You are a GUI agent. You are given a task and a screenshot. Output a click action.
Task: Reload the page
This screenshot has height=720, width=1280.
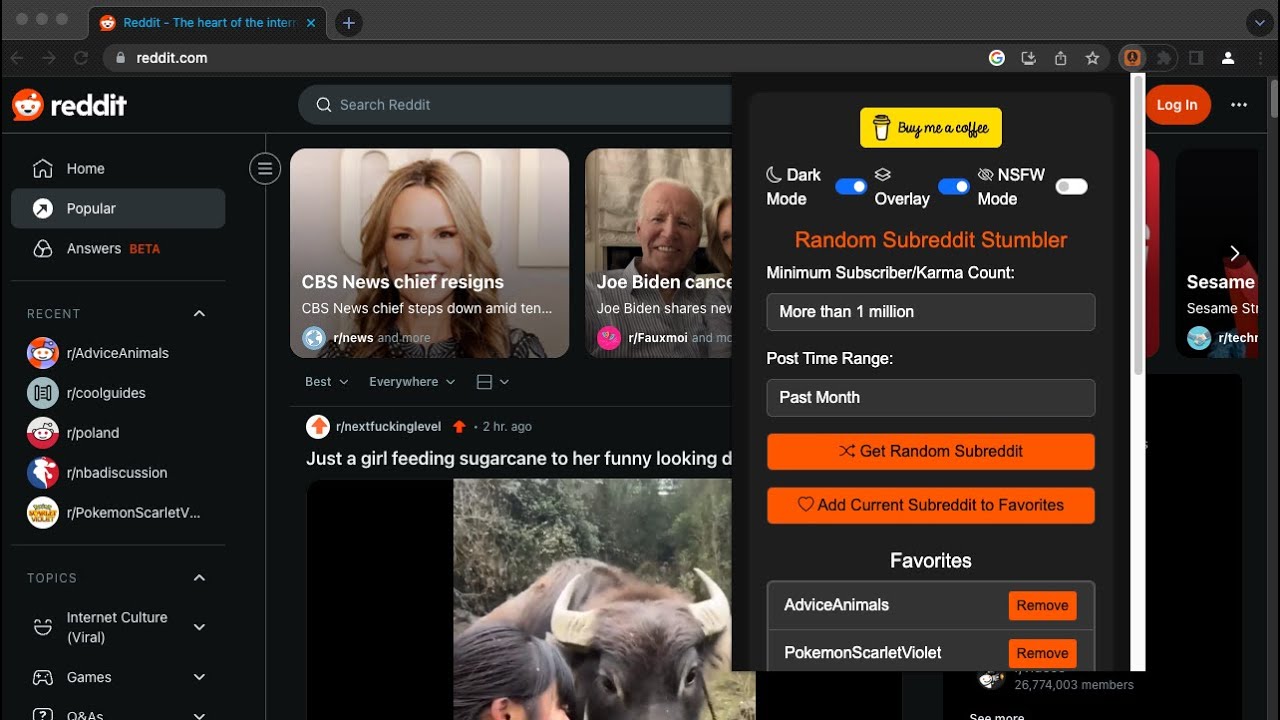[81, 58]
